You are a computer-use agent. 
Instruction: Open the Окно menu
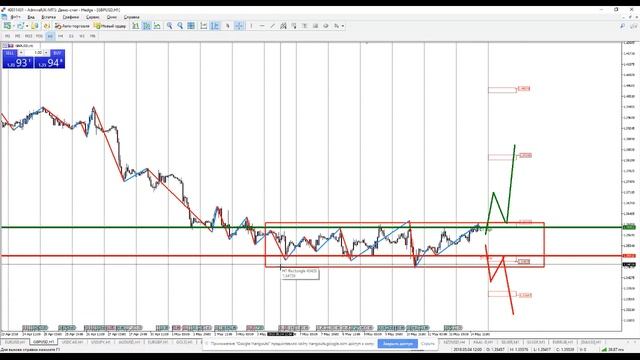coord(112,17)
